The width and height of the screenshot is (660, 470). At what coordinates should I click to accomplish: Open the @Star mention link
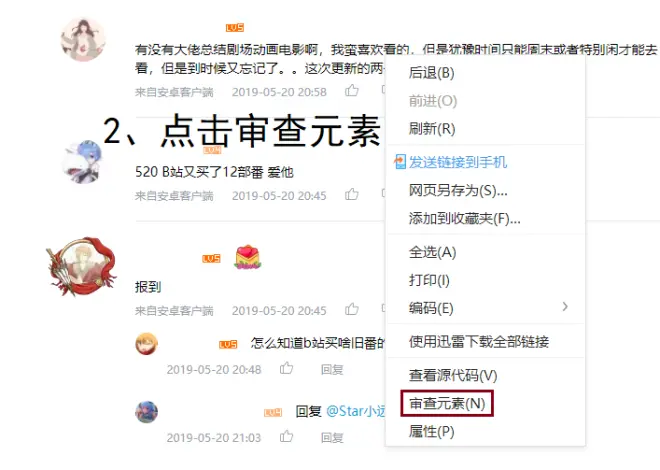pos(356,411)
